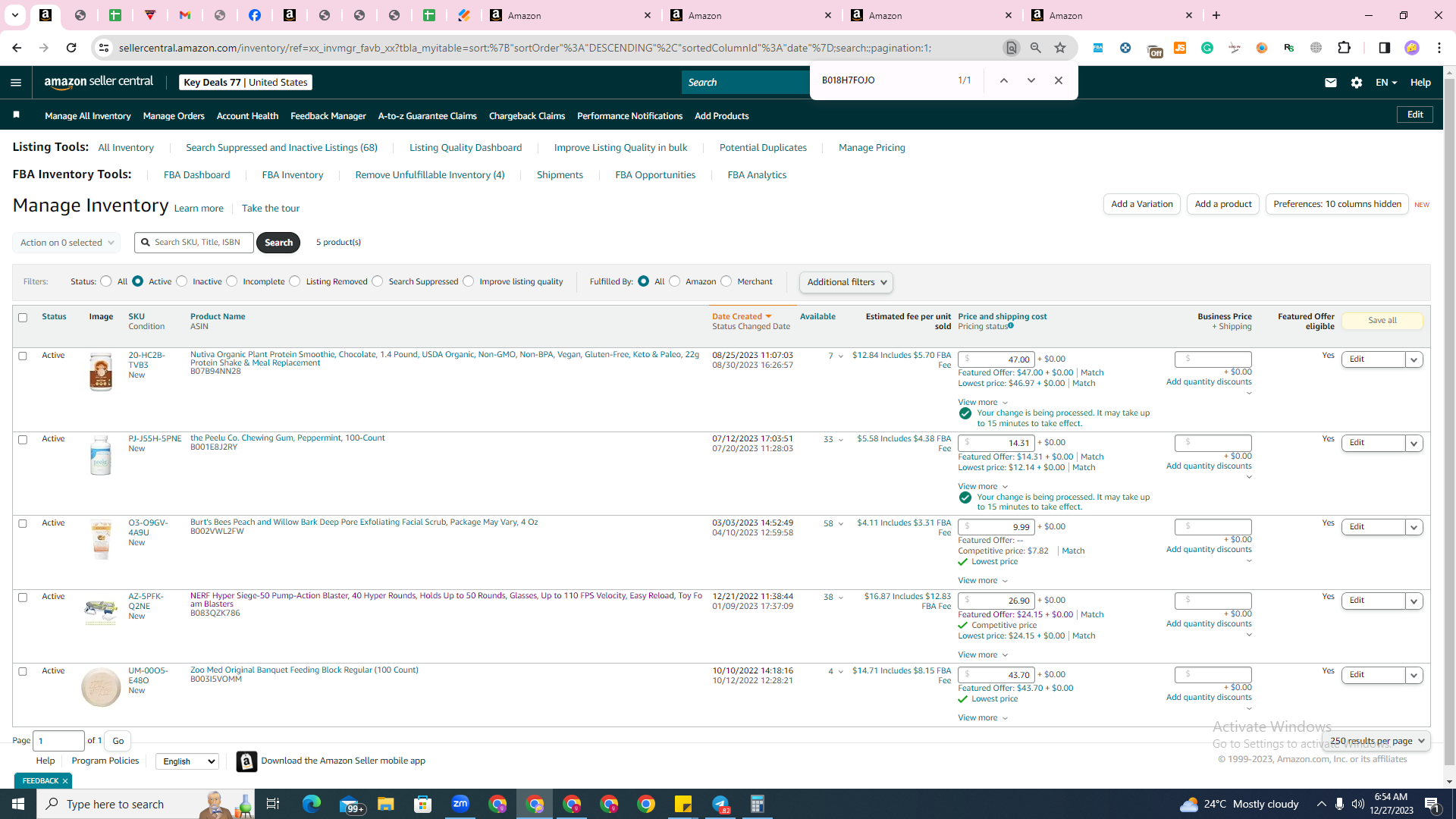Go to previous find-in-page match
This screenshot has width=1456, height=819.
pyautogui.click(x=1003, y=80)
